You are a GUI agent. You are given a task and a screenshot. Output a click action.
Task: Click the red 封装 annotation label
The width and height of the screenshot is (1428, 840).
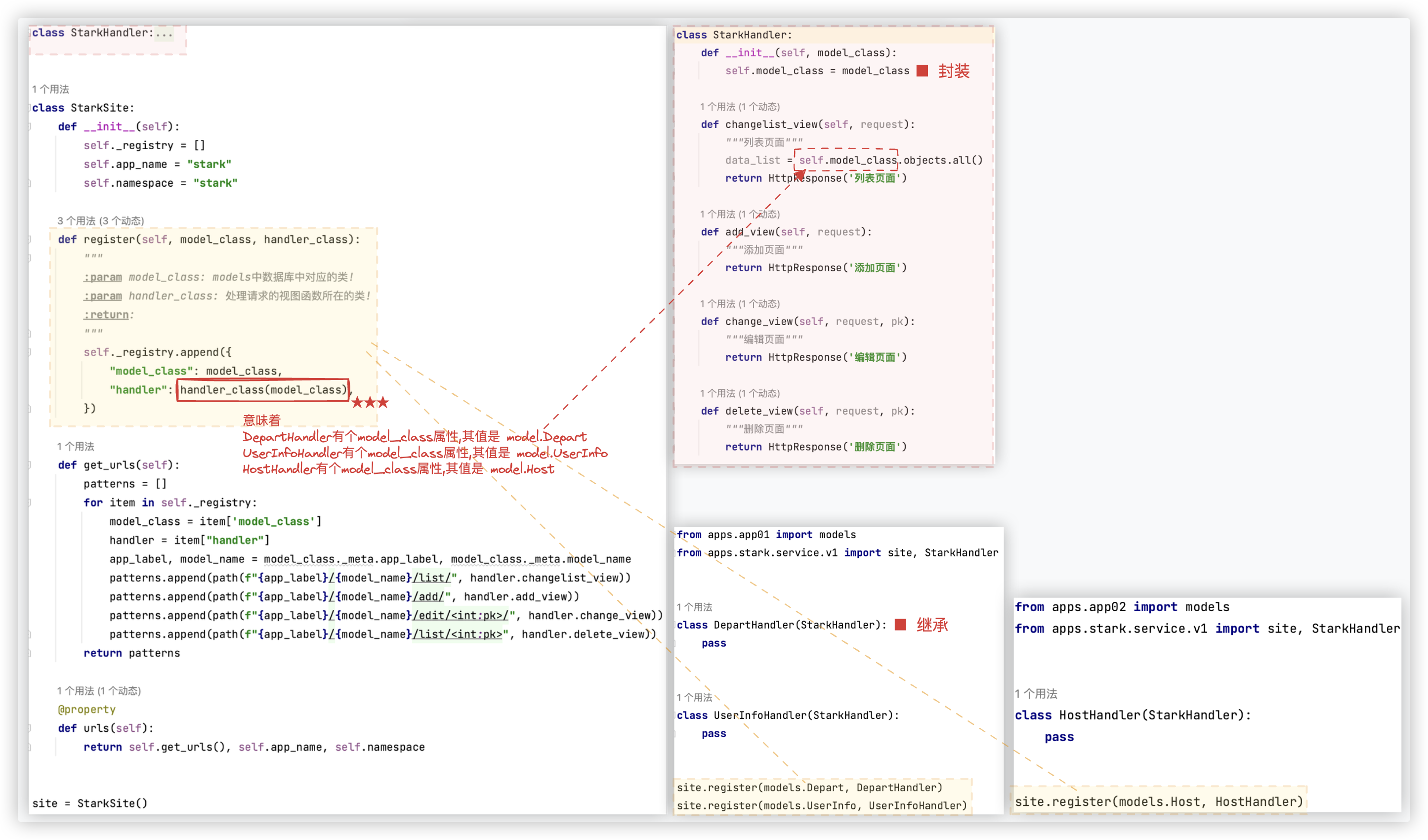click(954, 71)
